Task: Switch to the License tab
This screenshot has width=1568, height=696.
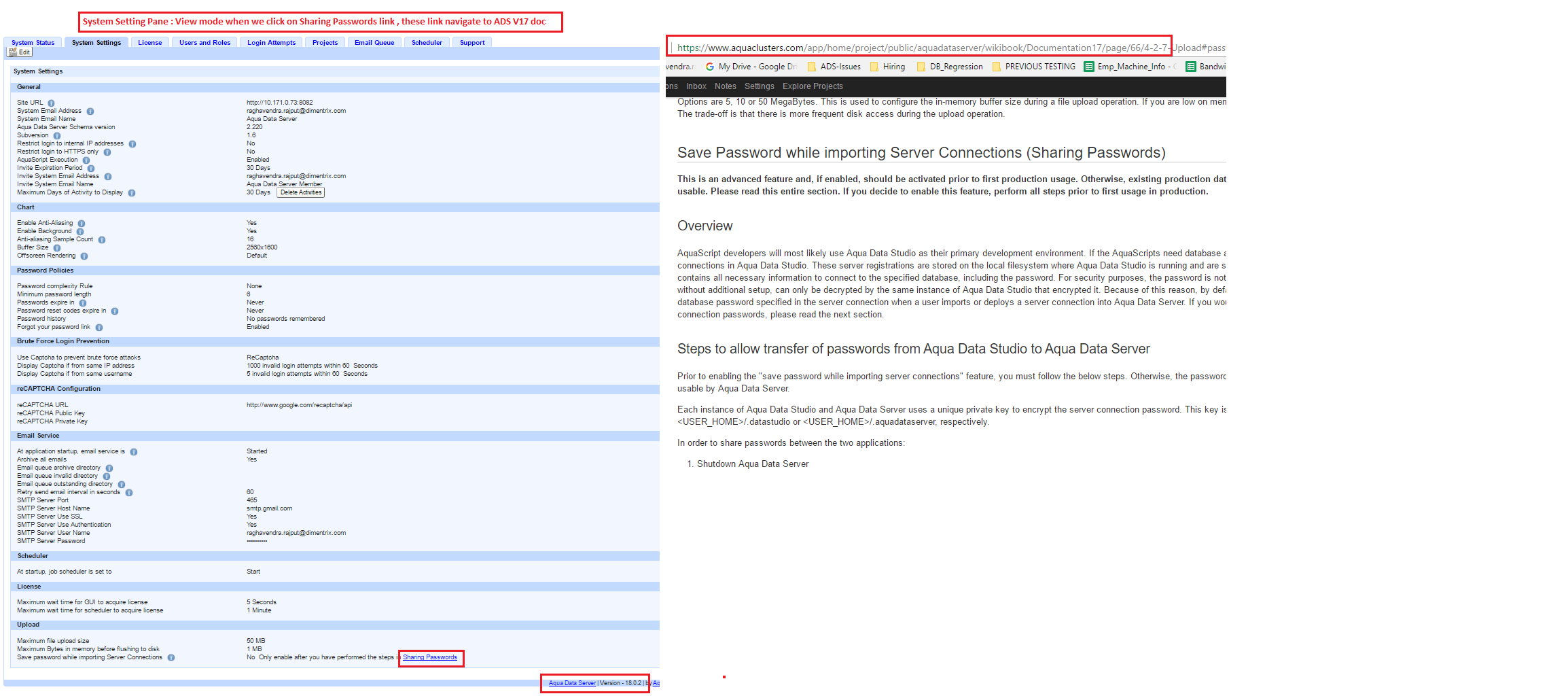Action: pyautogui.click(x=150, y=42)
